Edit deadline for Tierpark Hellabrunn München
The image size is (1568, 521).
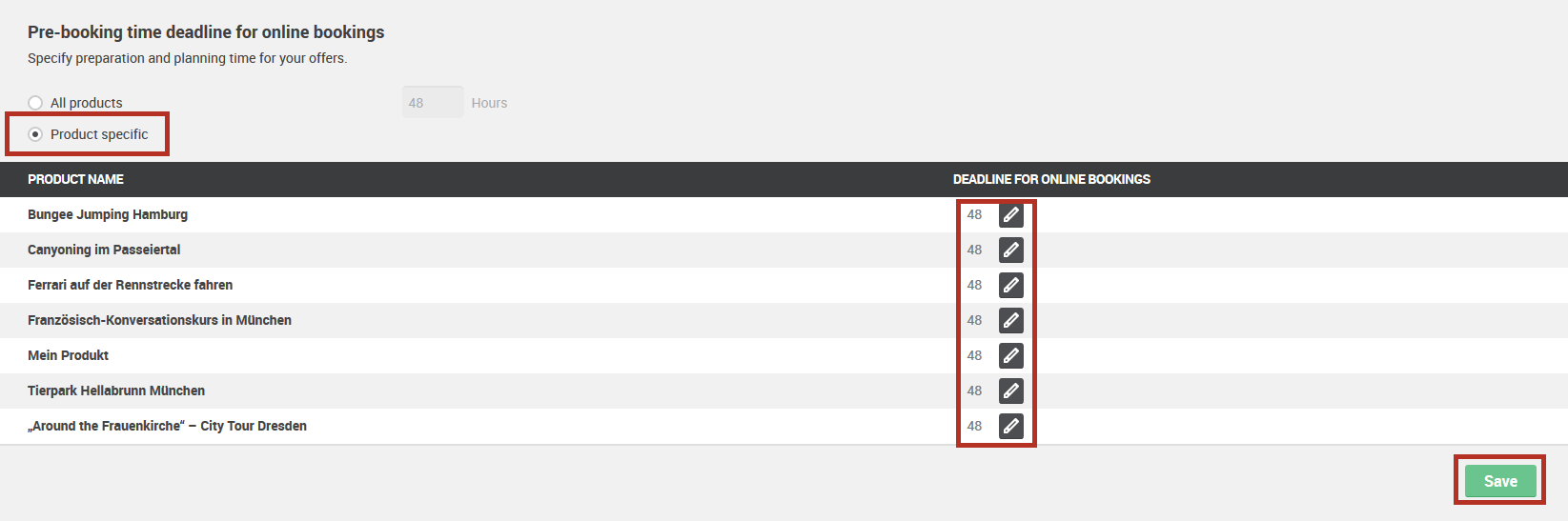(x=1010, y=391)
